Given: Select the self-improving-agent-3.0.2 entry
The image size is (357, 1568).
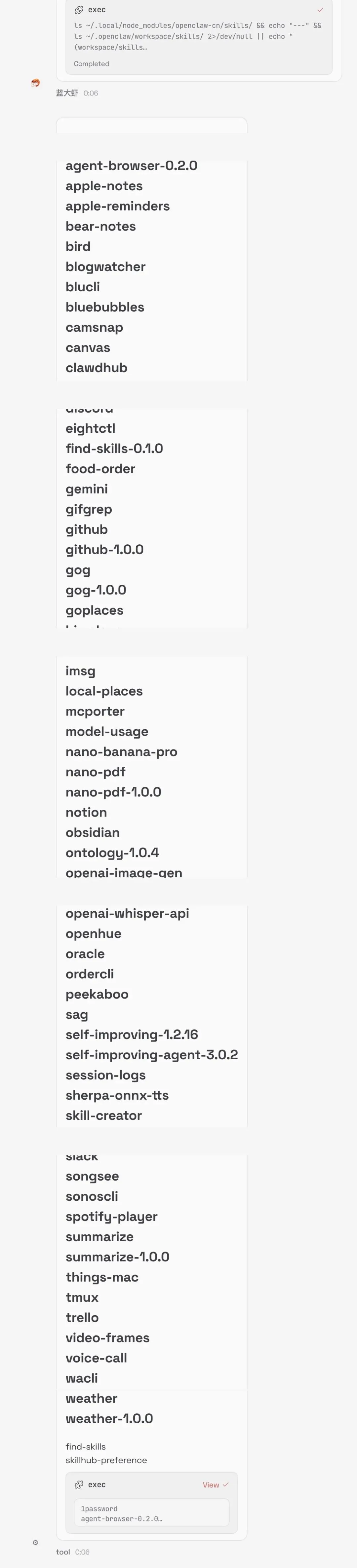Looking at the screenshot, I should click(152, 1054).
